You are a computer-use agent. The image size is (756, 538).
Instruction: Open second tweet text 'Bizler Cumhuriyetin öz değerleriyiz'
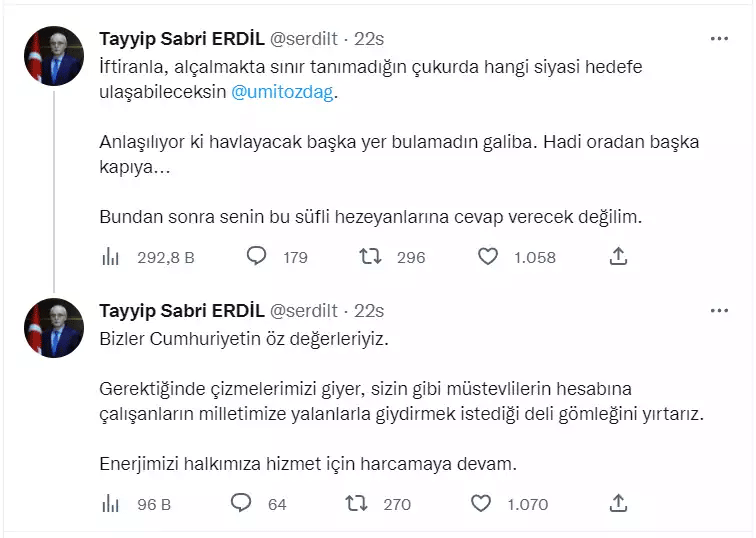click(x=243, y=339)
